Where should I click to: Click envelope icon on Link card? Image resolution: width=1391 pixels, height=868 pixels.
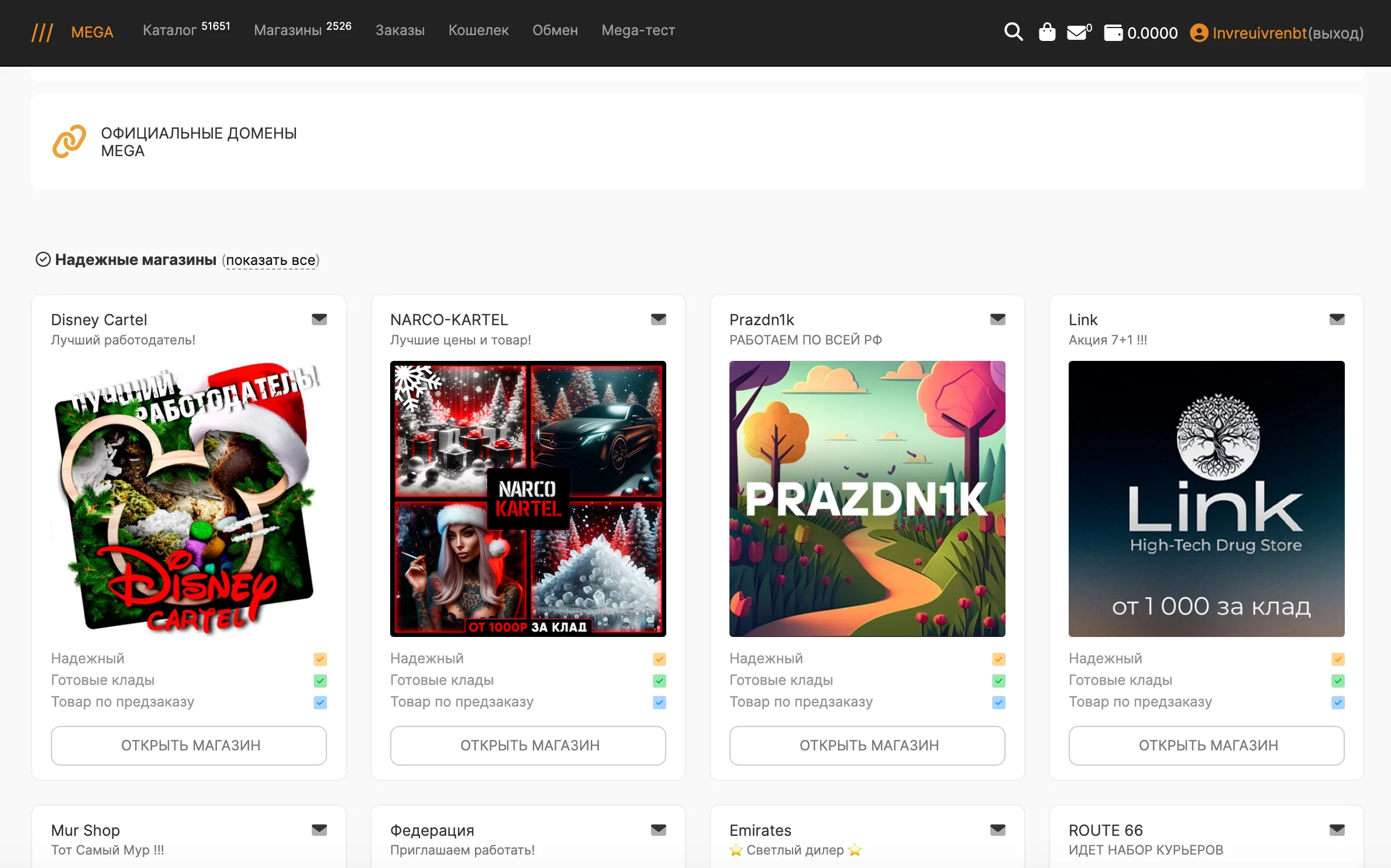point(1337,319)
